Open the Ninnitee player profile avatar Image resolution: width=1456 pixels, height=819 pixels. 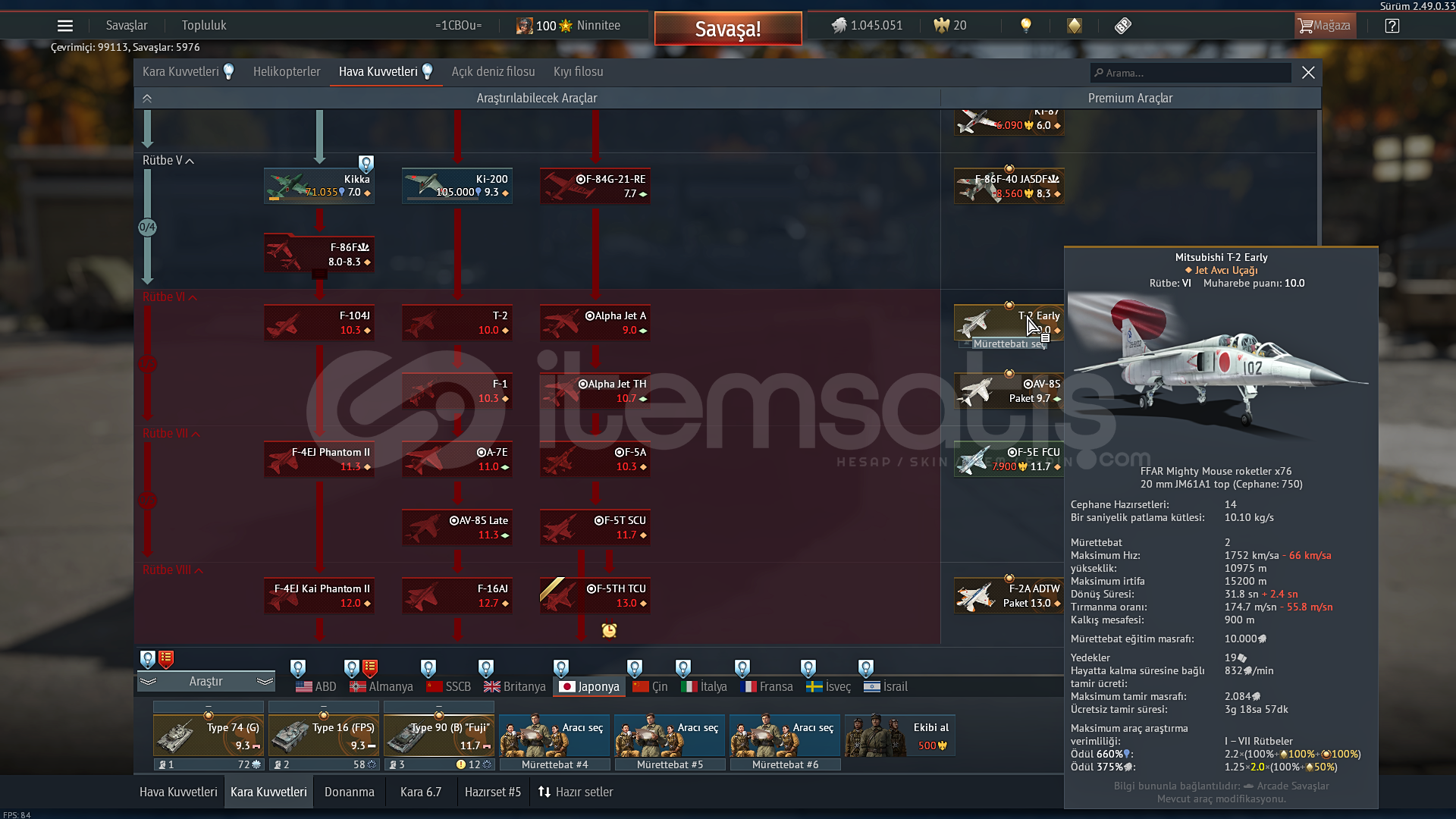point(524,26)
